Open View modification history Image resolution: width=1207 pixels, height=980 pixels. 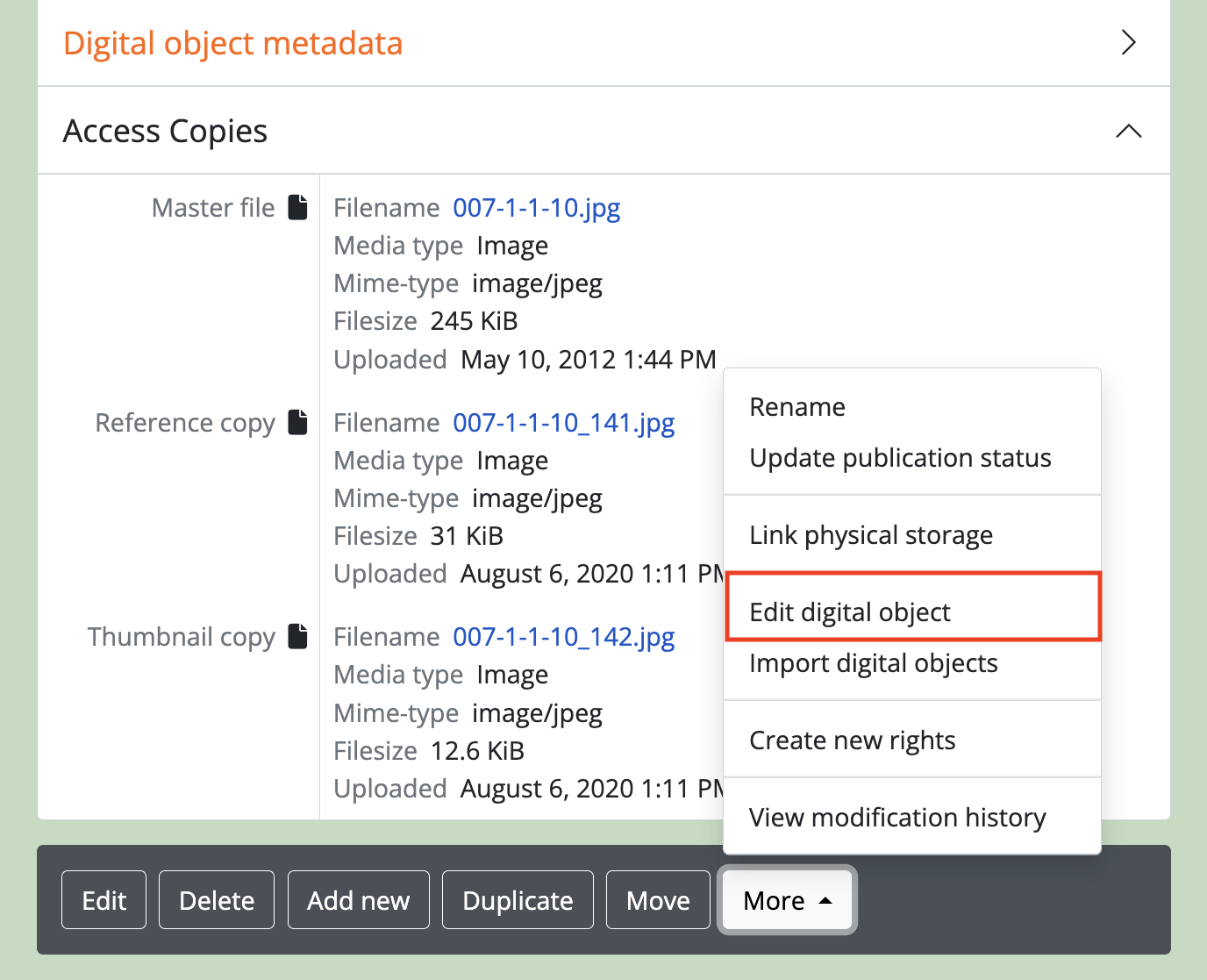[x=897, y=818]
